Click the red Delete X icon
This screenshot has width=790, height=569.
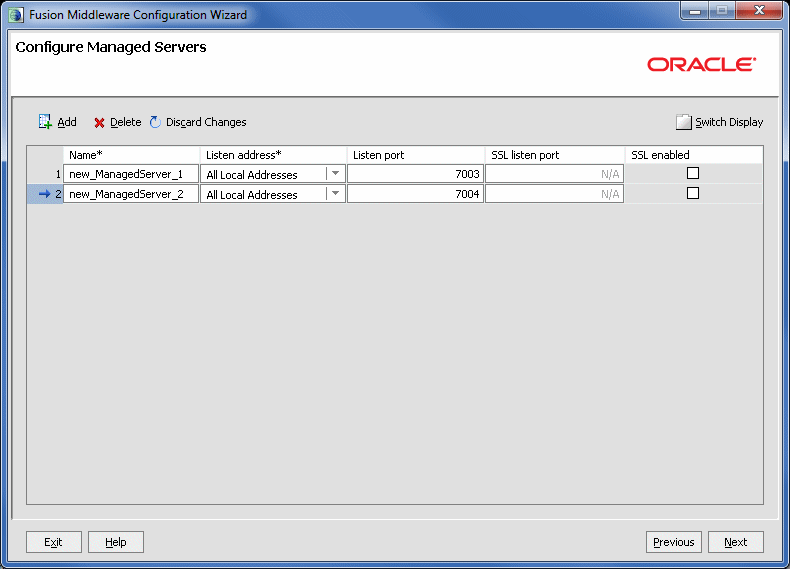[99, 122]
